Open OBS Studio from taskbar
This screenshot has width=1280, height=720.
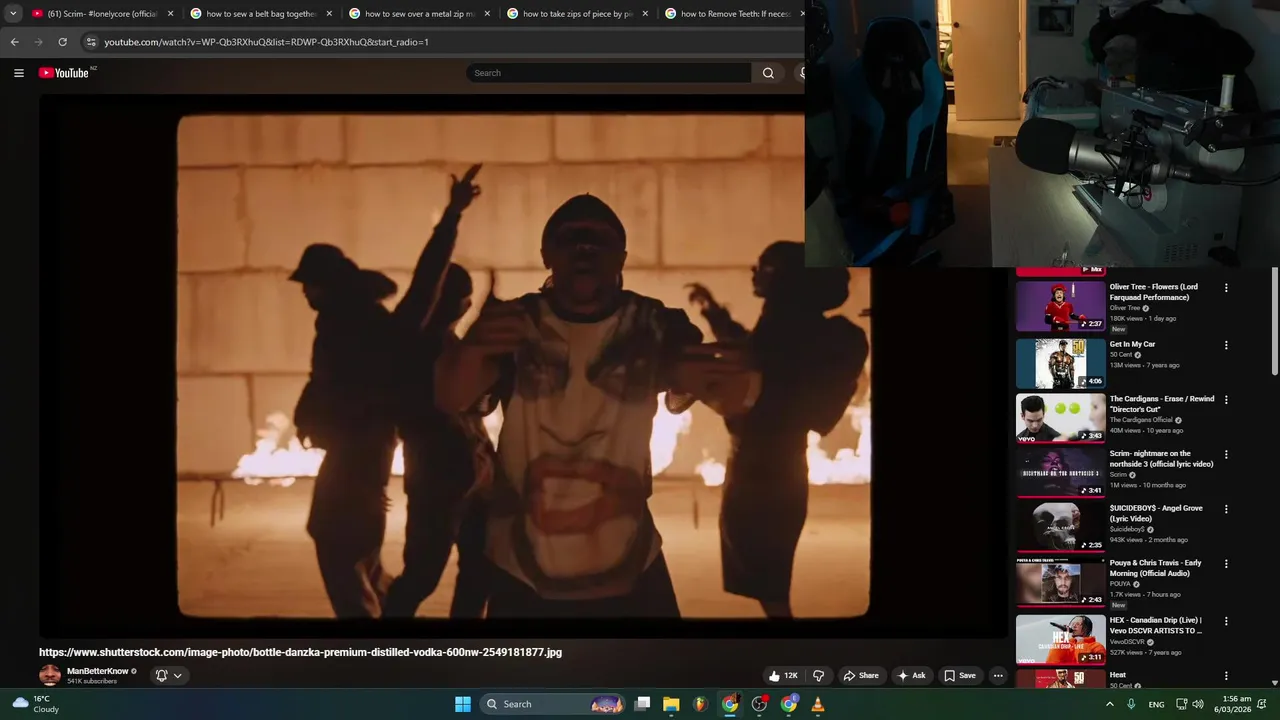(759, 704)
